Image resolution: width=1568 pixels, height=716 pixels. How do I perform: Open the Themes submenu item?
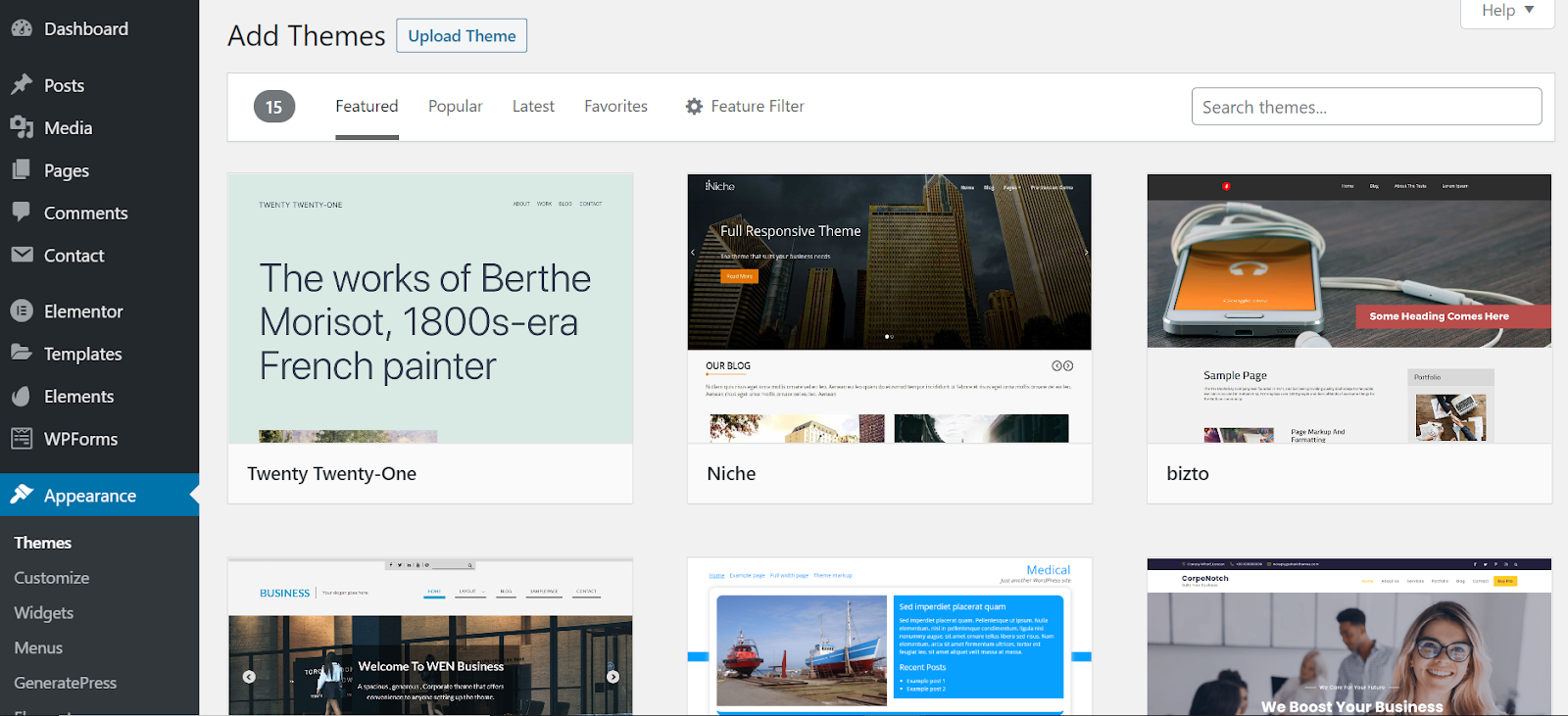pyautogui.click(x=43, y=543)
